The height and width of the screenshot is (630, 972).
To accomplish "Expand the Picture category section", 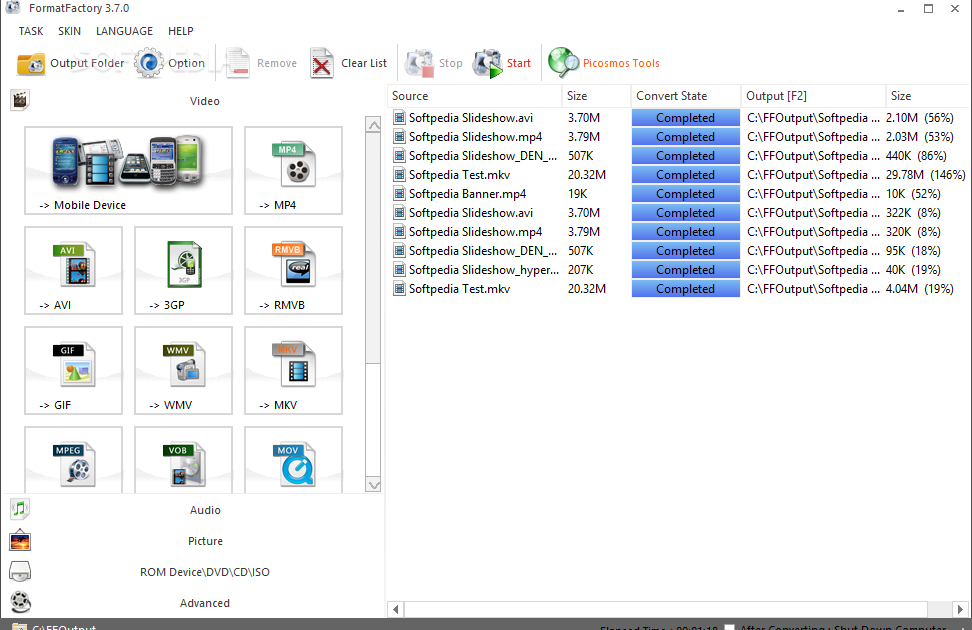I will coord(205,541).
